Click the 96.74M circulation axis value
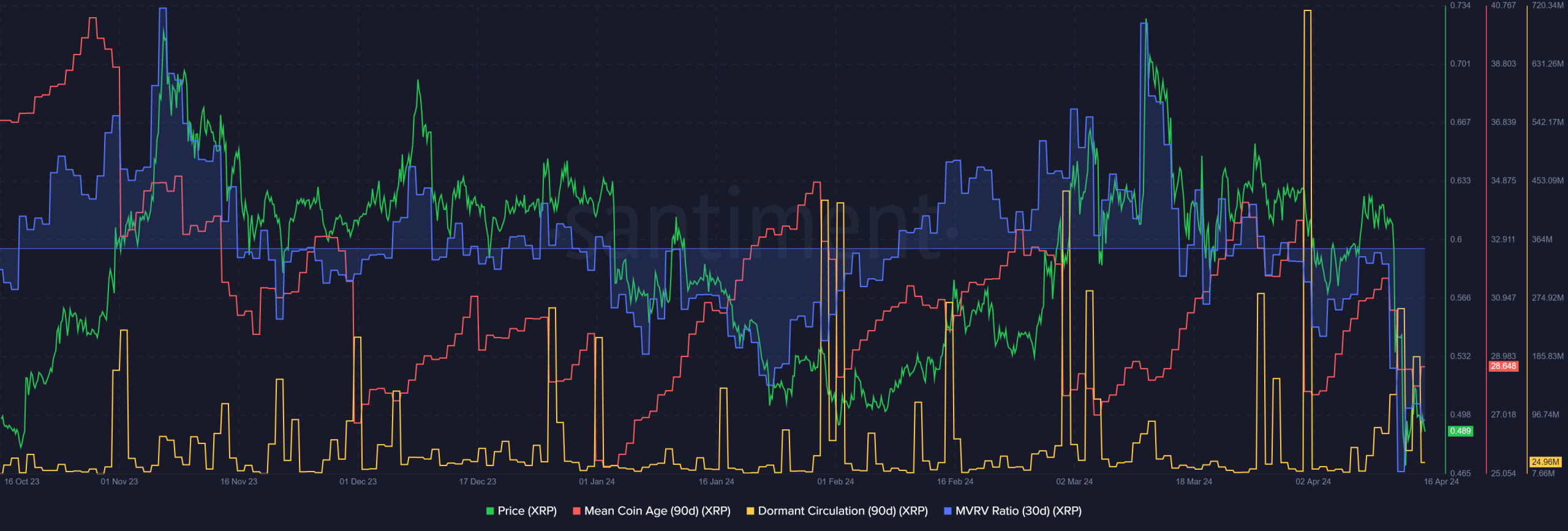Screen dimensions: 1568x531 pos(1545,415)
